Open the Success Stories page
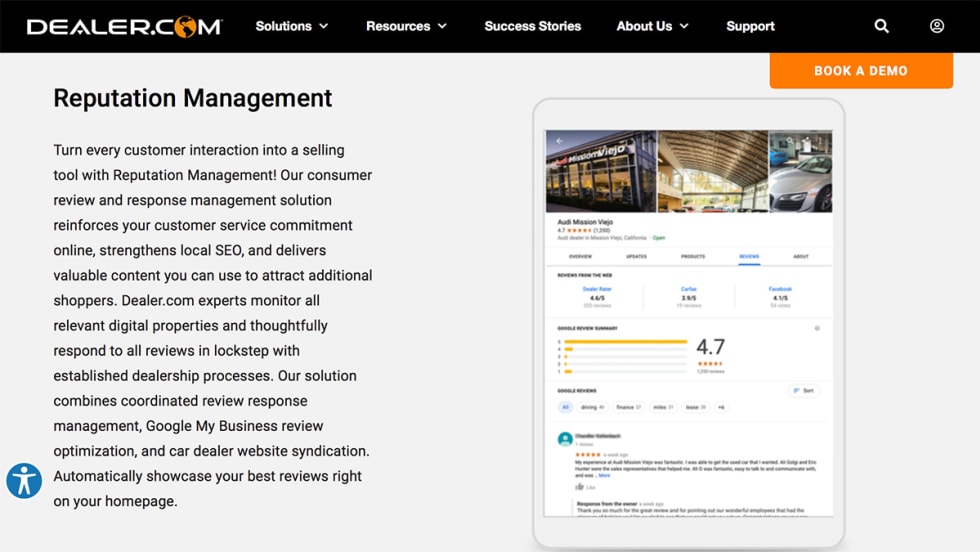This screenshot has width=980, height=552. point(532,26)
